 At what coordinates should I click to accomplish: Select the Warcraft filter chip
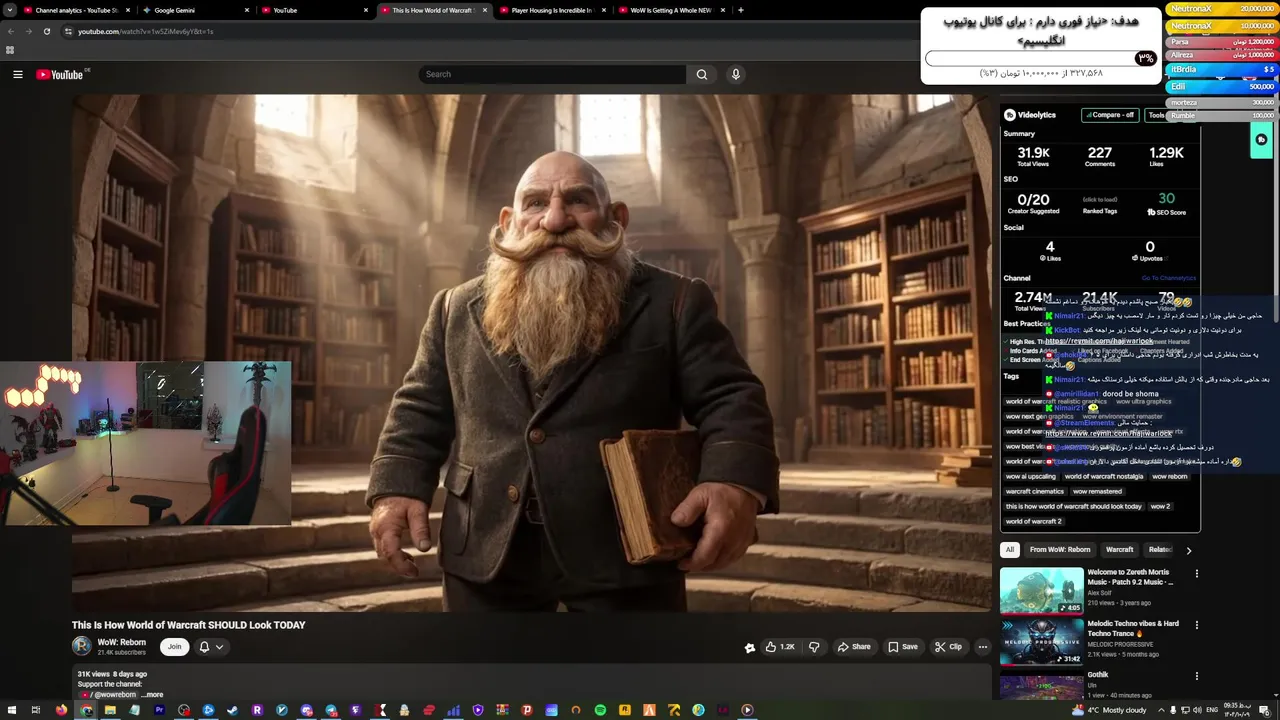1119,550
